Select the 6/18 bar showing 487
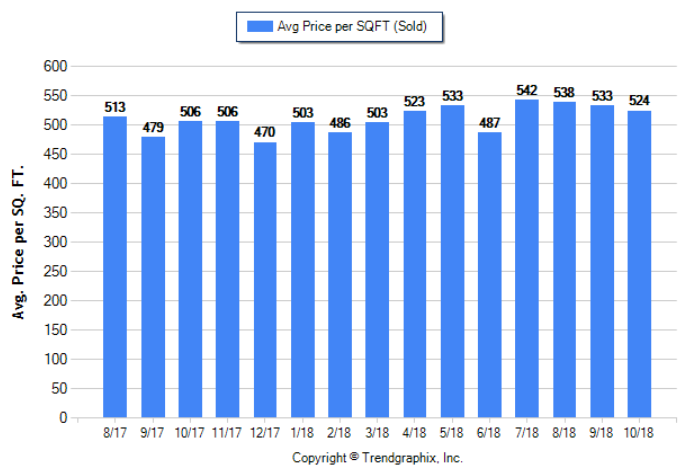 (490, 275)
